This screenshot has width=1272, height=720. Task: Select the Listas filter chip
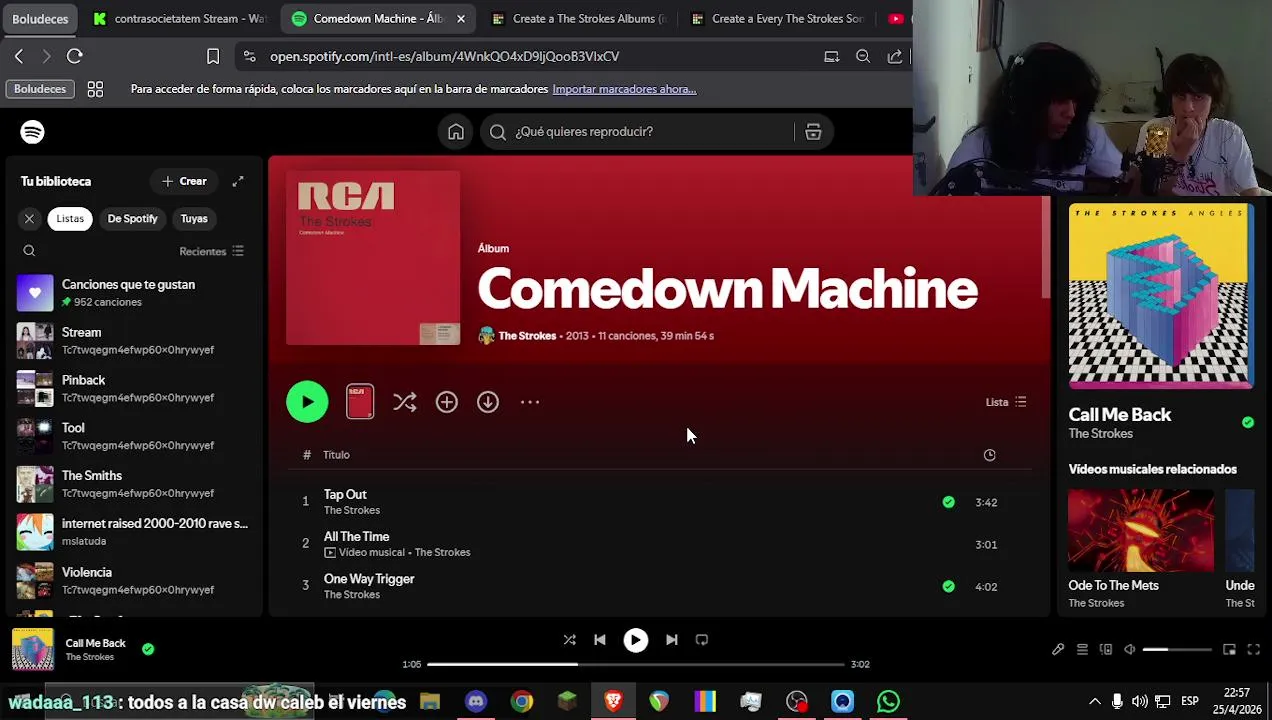pos(70,218)
